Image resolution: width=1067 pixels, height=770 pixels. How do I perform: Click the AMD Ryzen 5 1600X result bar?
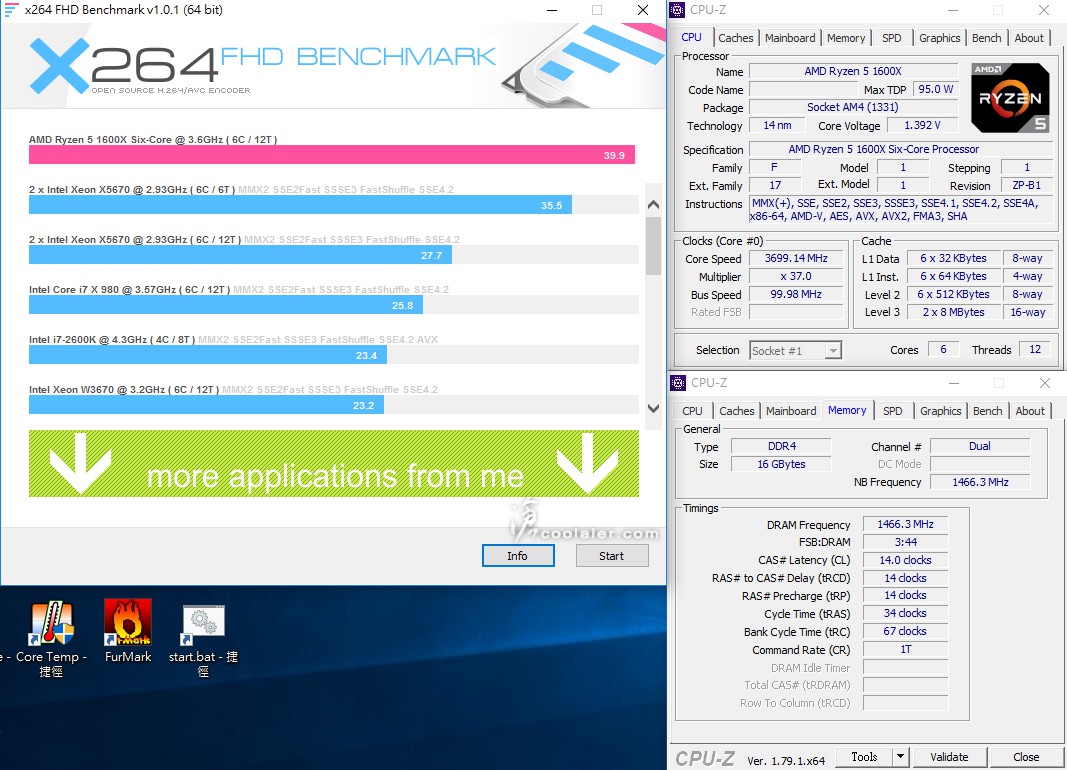point(331,155)
